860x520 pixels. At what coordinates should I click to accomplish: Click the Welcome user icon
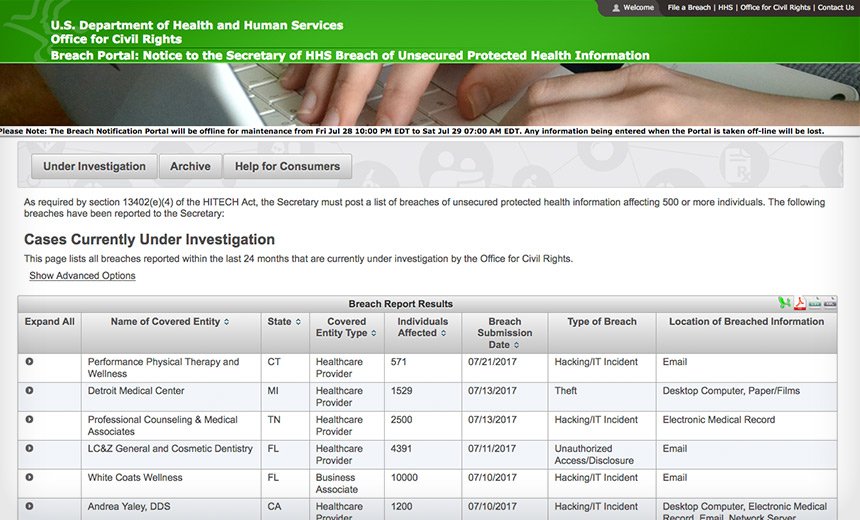tap(616, 8)
